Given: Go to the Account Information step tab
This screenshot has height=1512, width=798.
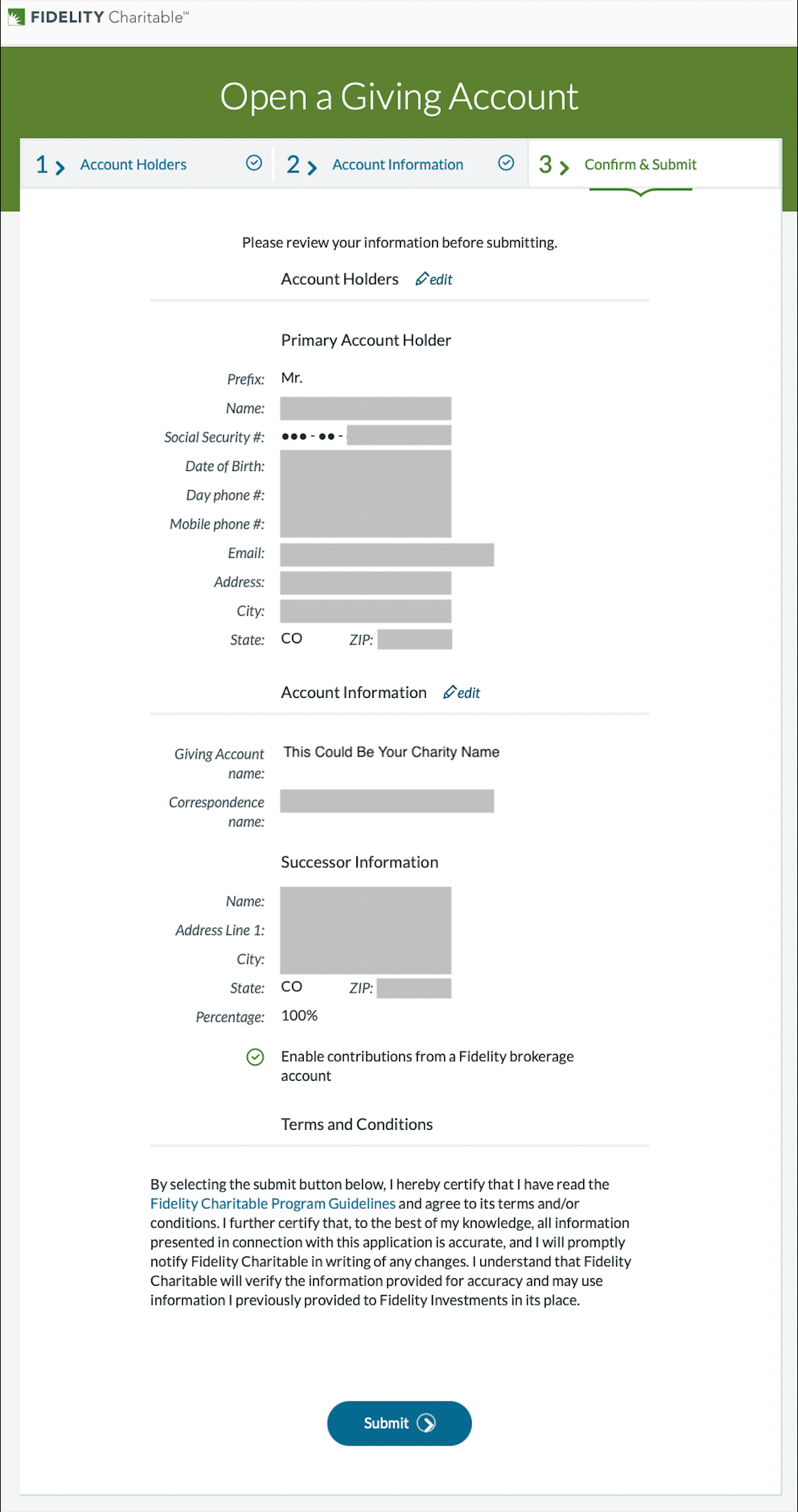Looking at the screenshot, I should tap(400, 164).
